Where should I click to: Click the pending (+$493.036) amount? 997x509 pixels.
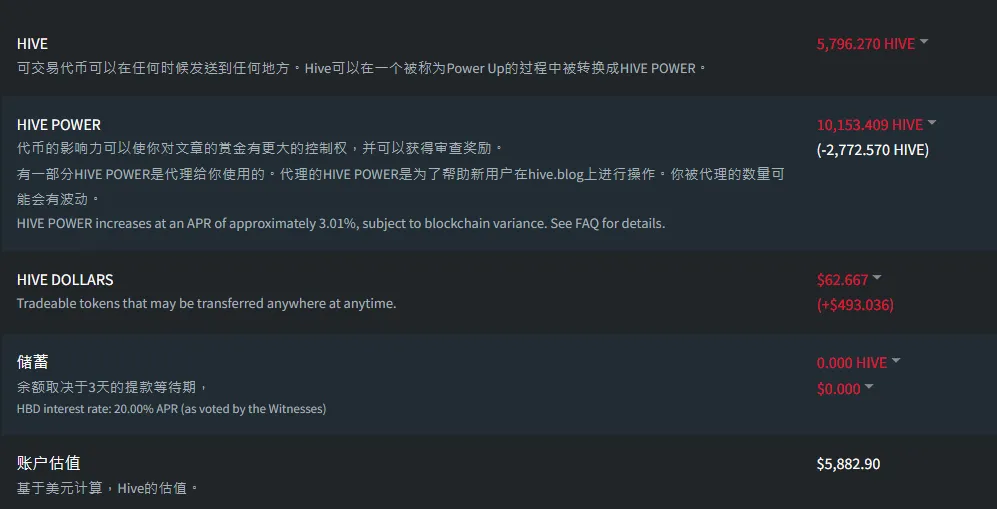(x=855, y=305)
